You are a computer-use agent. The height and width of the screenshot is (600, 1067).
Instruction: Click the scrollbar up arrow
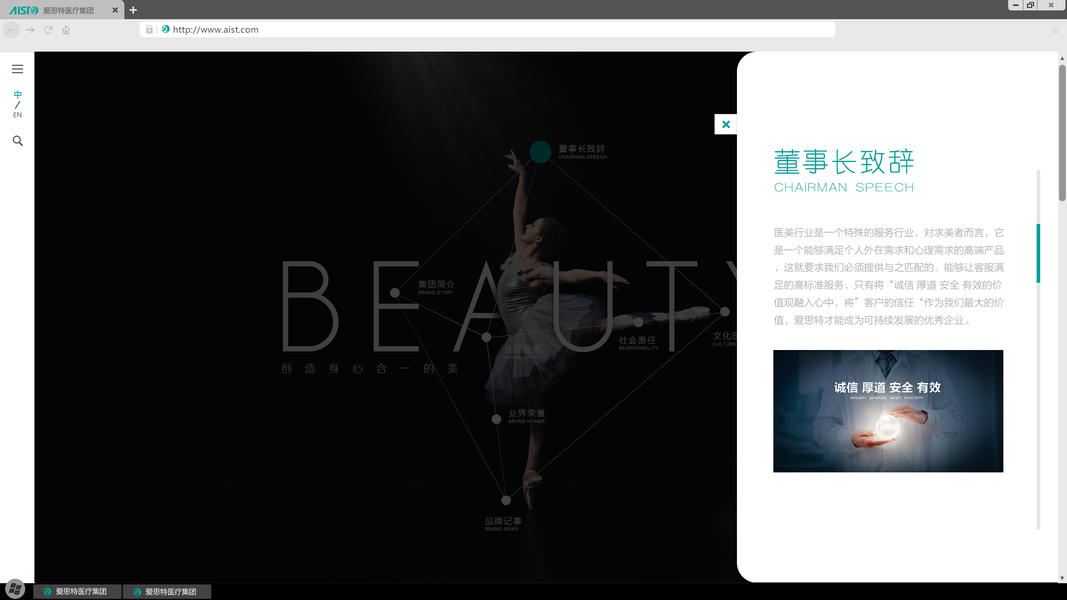pos(1062,59)
